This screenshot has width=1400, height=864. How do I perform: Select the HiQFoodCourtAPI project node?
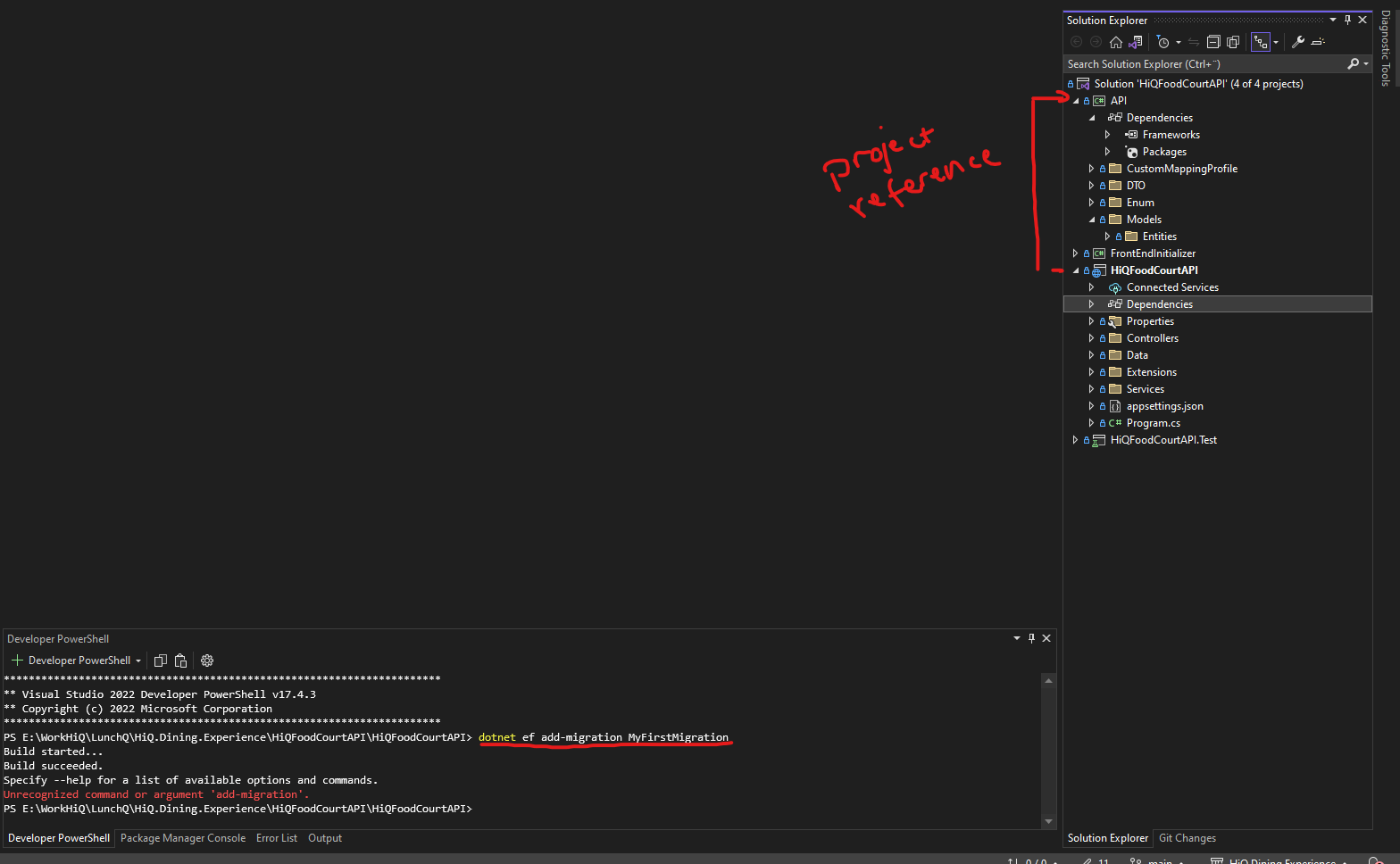[x=1154, y=270]
